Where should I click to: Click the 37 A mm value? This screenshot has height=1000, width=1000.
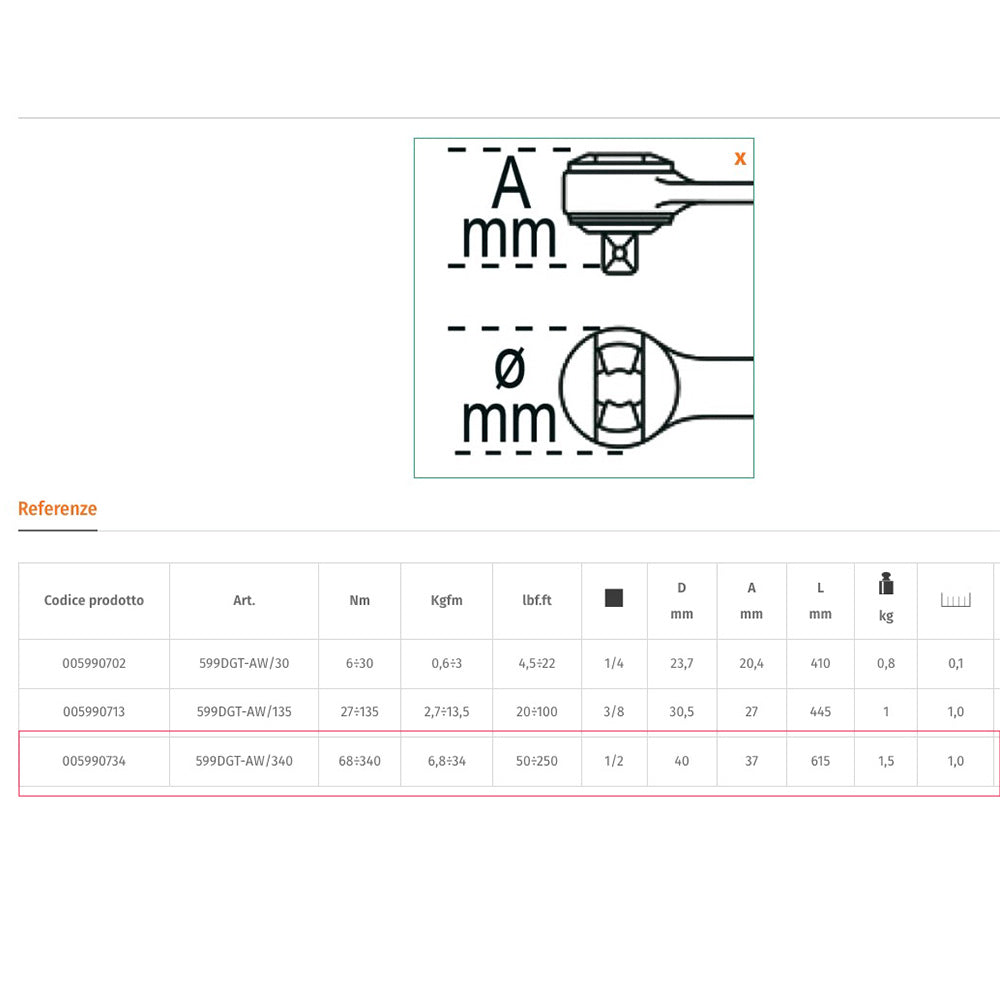751,761
